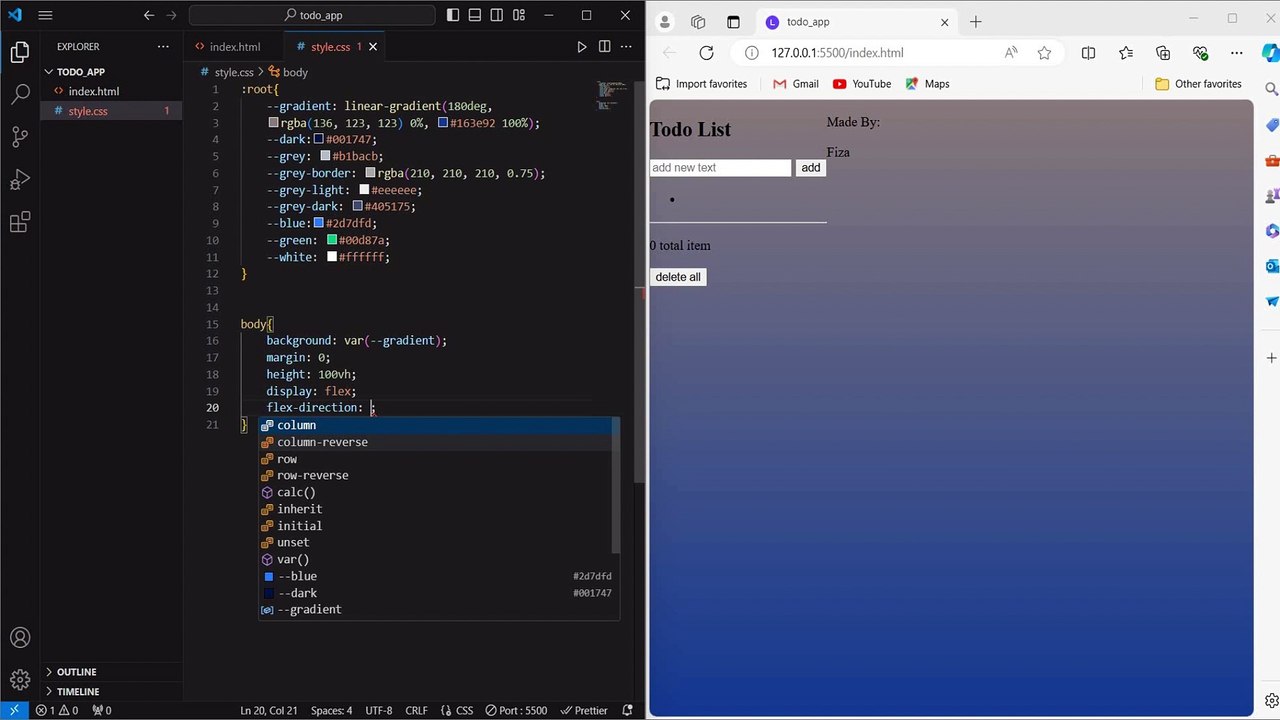Open Other favorites folder
Viewport: 1280px width, 720px height.
click(x=1198, y=84)
